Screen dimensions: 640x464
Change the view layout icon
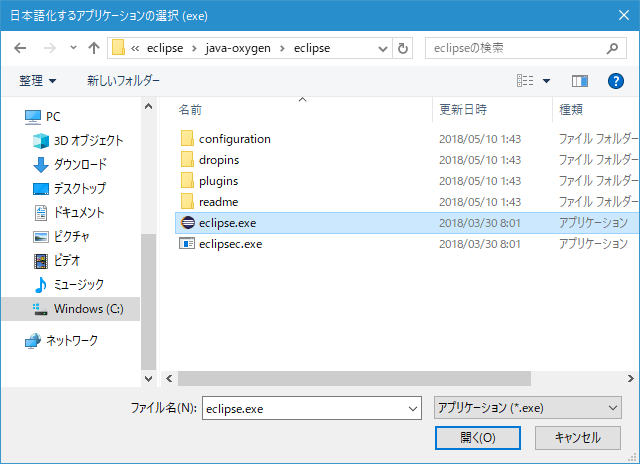525,80
